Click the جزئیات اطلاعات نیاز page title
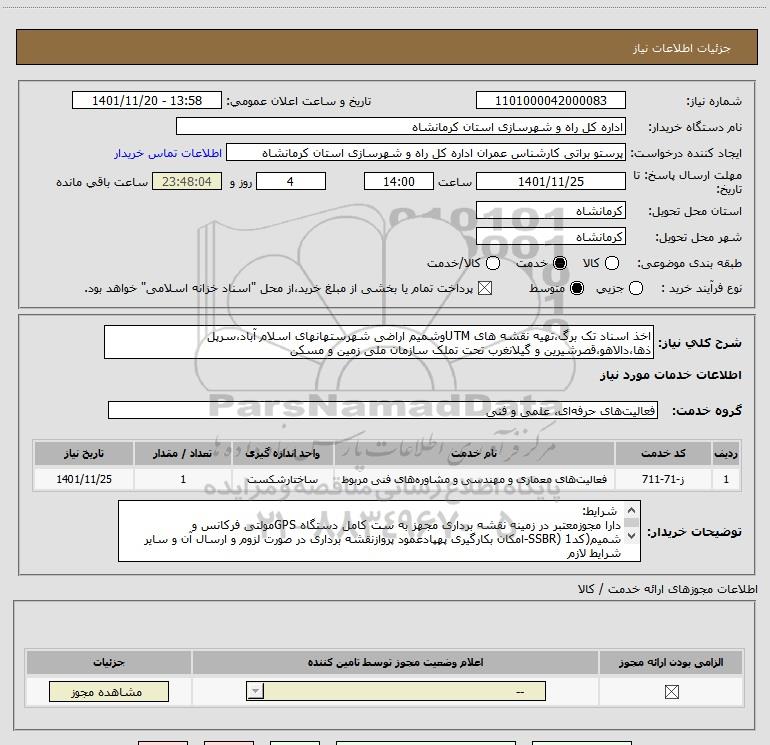The height and width of the screenshot is (745, 770). click(682, 48)
